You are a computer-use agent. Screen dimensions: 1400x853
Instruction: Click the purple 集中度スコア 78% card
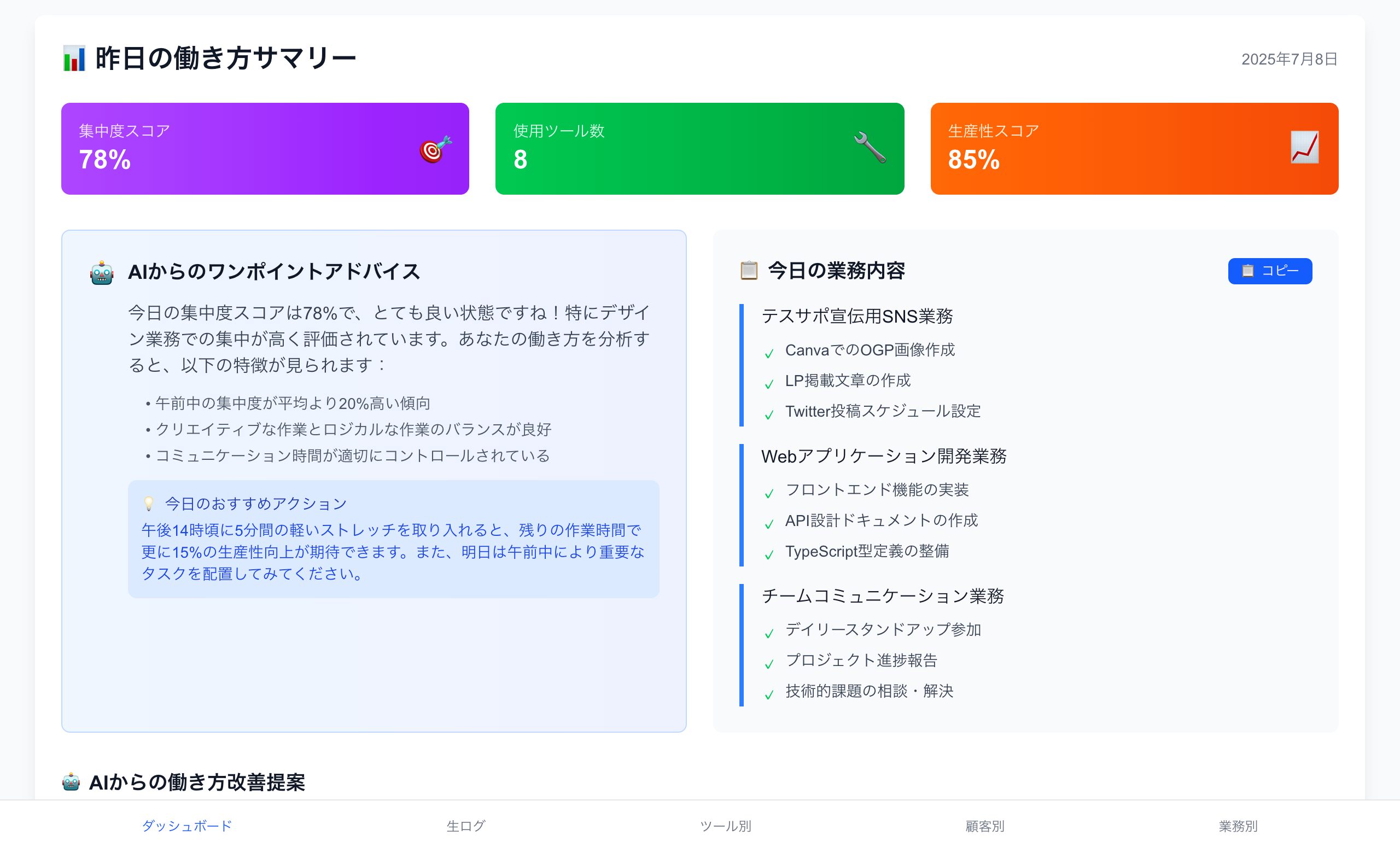pyautogui.click(x=265, y=149)
